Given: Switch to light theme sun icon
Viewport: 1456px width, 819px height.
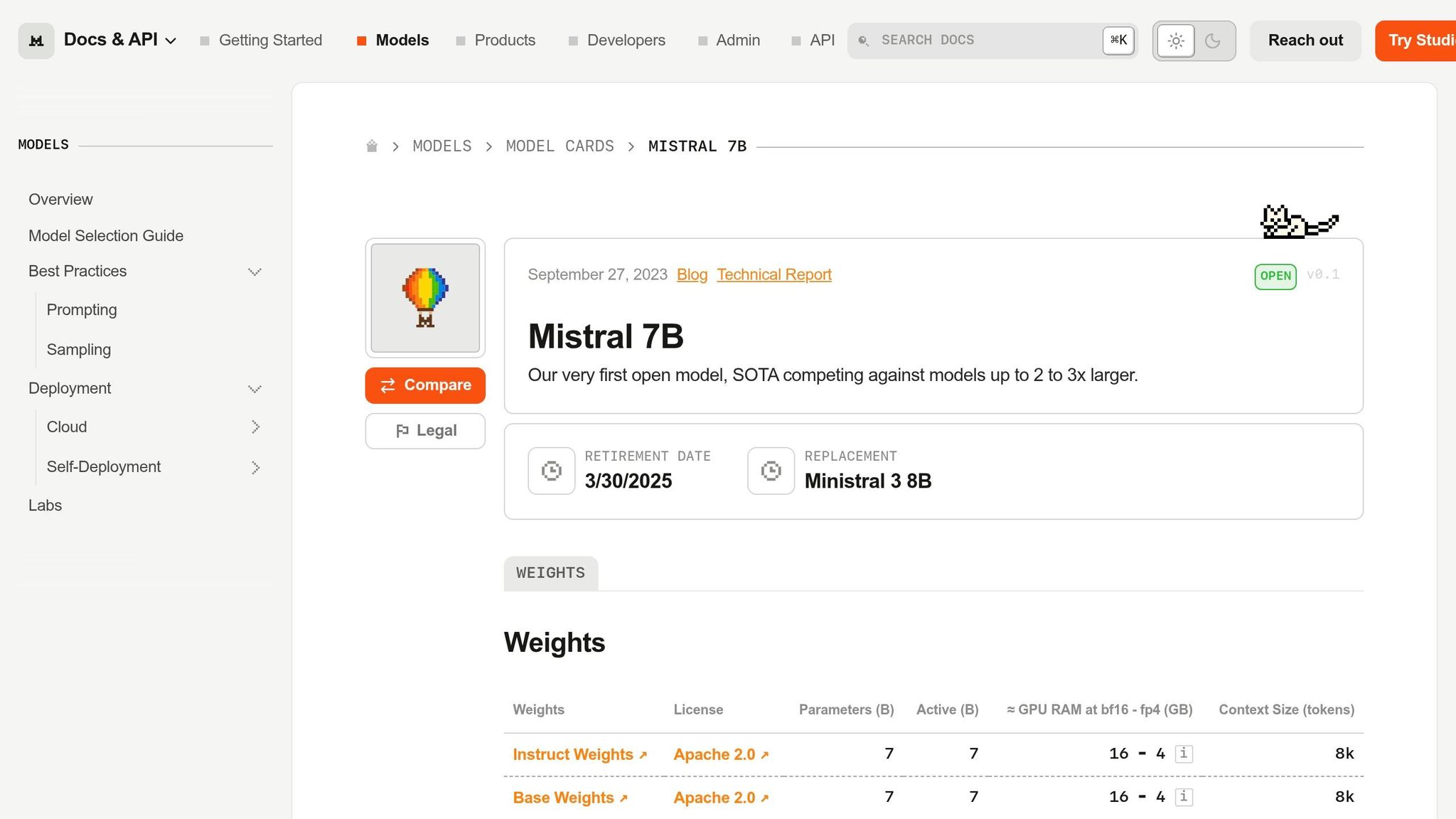Looking at the screenshot, I should (x=1176, y=41).
